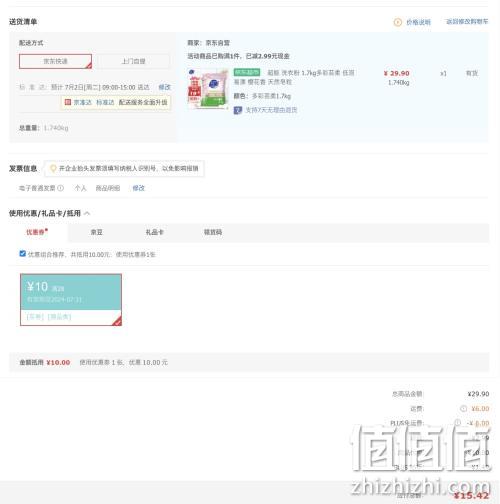Click the 7-day return support icon
The width and height of the screenshot is (500, 504).
coord(238,110)
